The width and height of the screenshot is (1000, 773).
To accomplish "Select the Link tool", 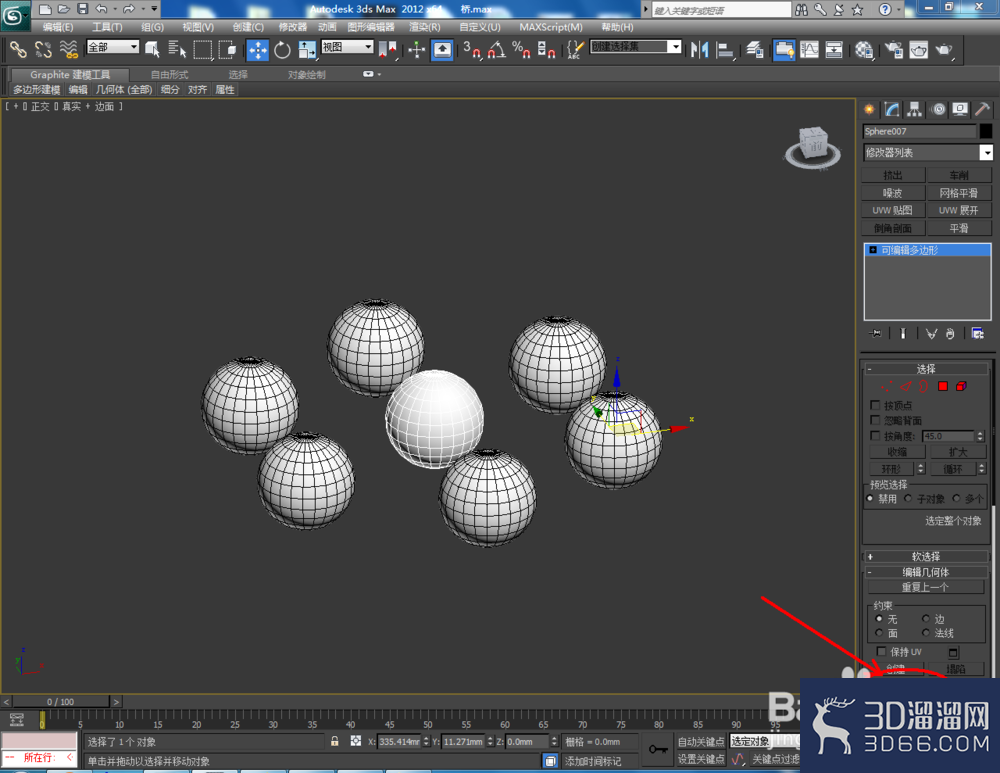I will click(18, 50).
